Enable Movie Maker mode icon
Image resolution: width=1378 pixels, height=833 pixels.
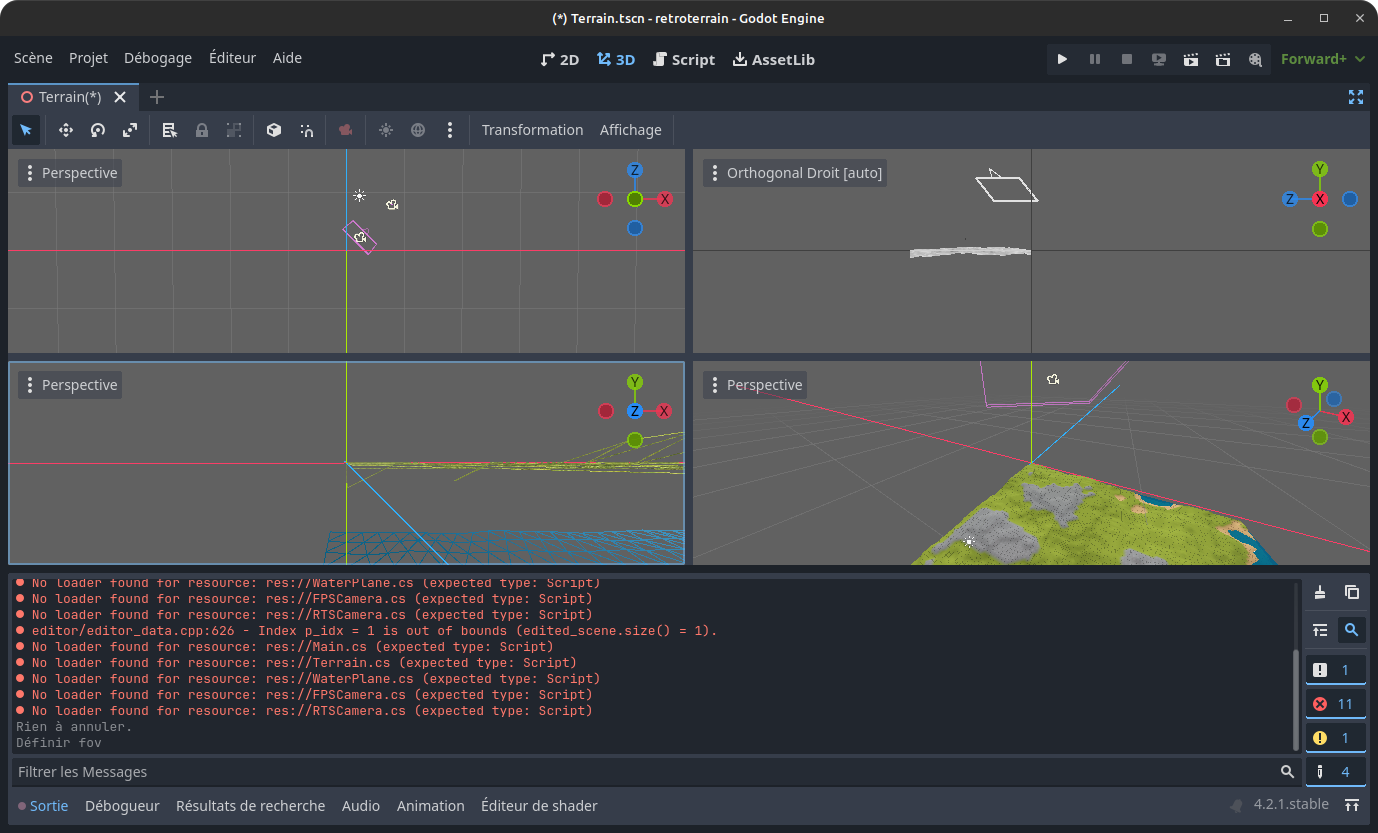coord(1254,59)
